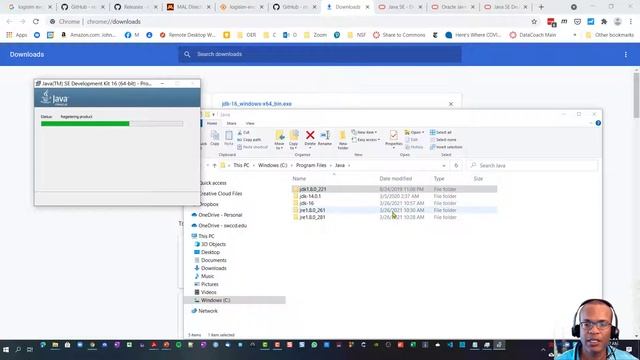This screenshot has height=360, width=640.
Task: Expand the Easy access dropdown
Action: coord(366,140)
